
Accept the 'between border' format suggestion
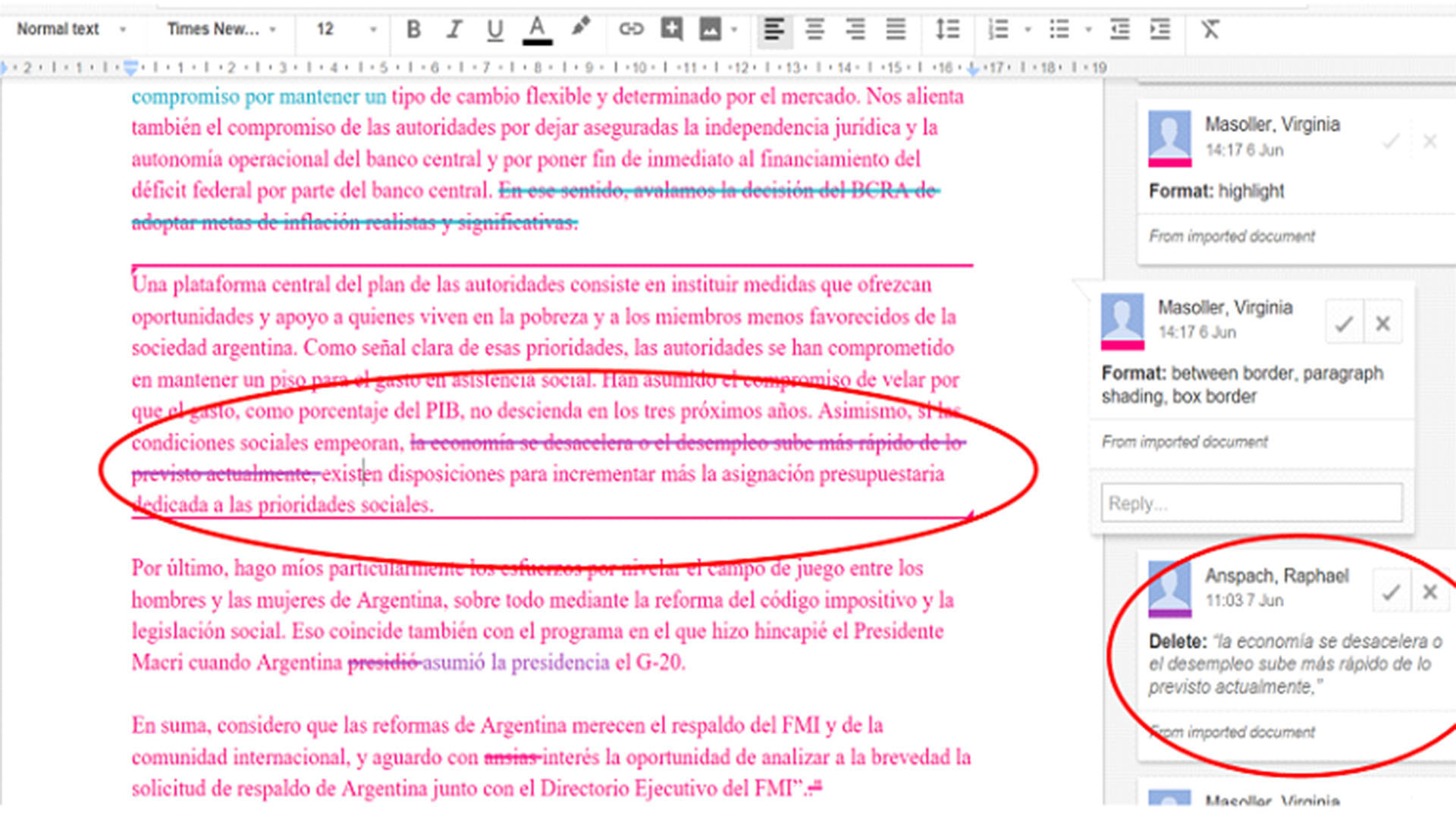[x=1344, y=324]
